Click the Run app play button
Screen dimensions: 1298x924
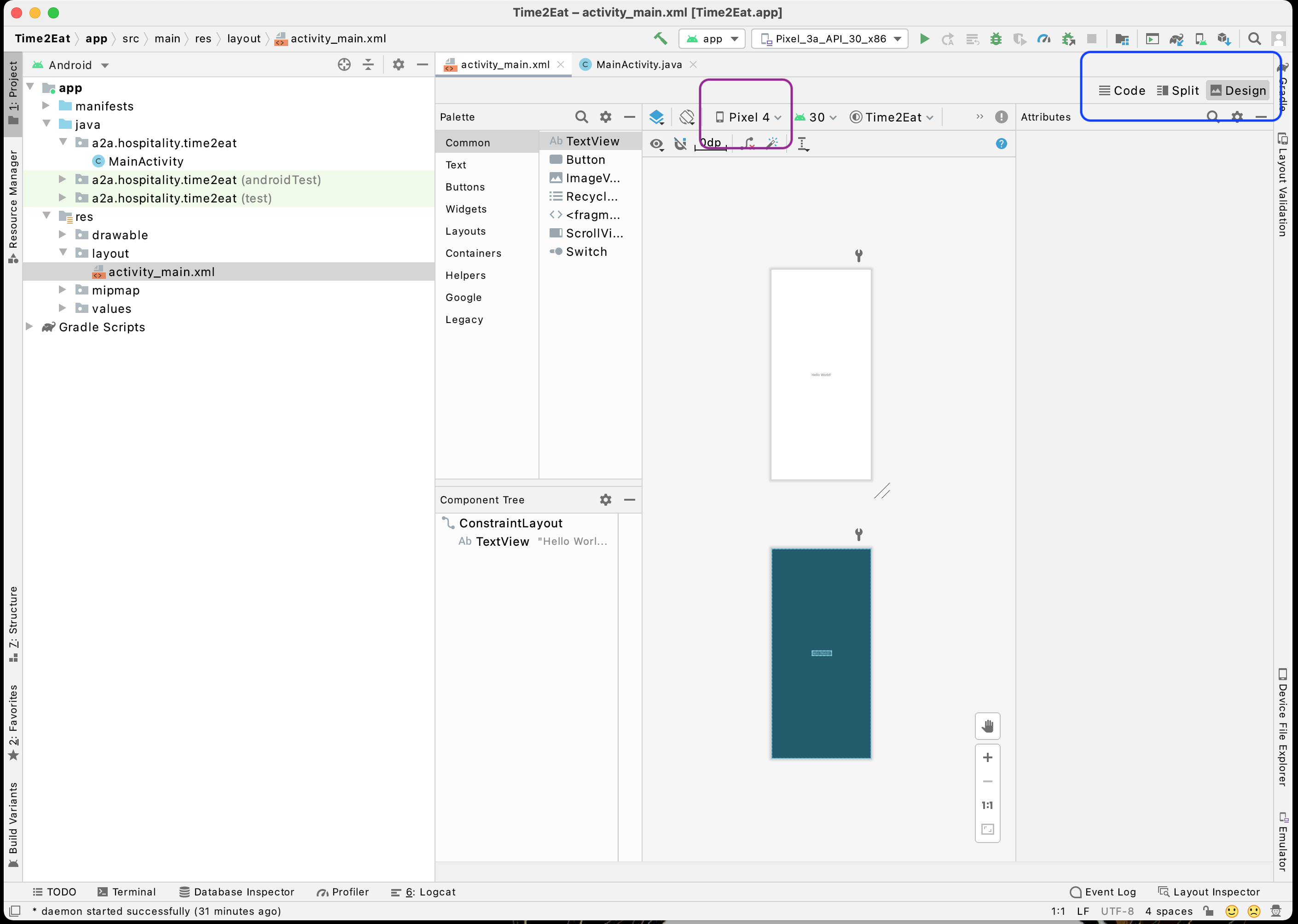(x=924, y=39)
